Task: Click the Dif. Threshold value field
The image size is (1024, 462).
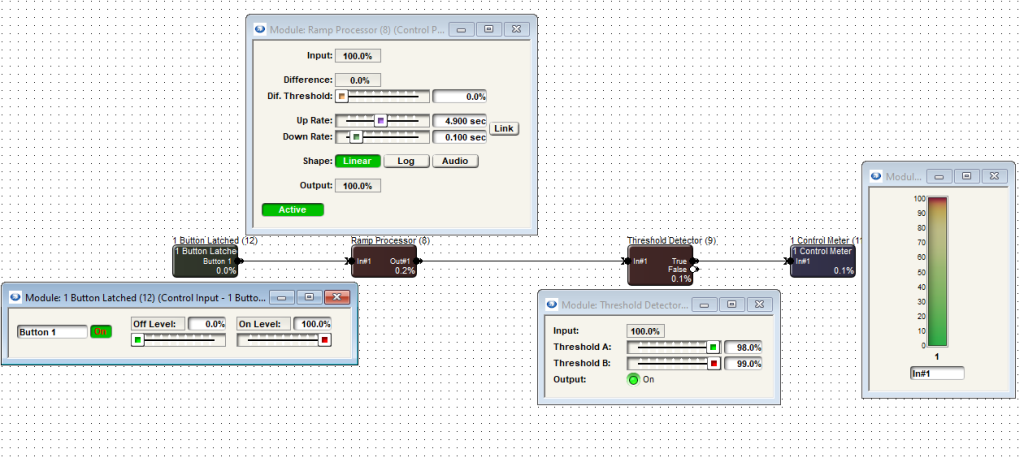Action: (x=460, y=97)
